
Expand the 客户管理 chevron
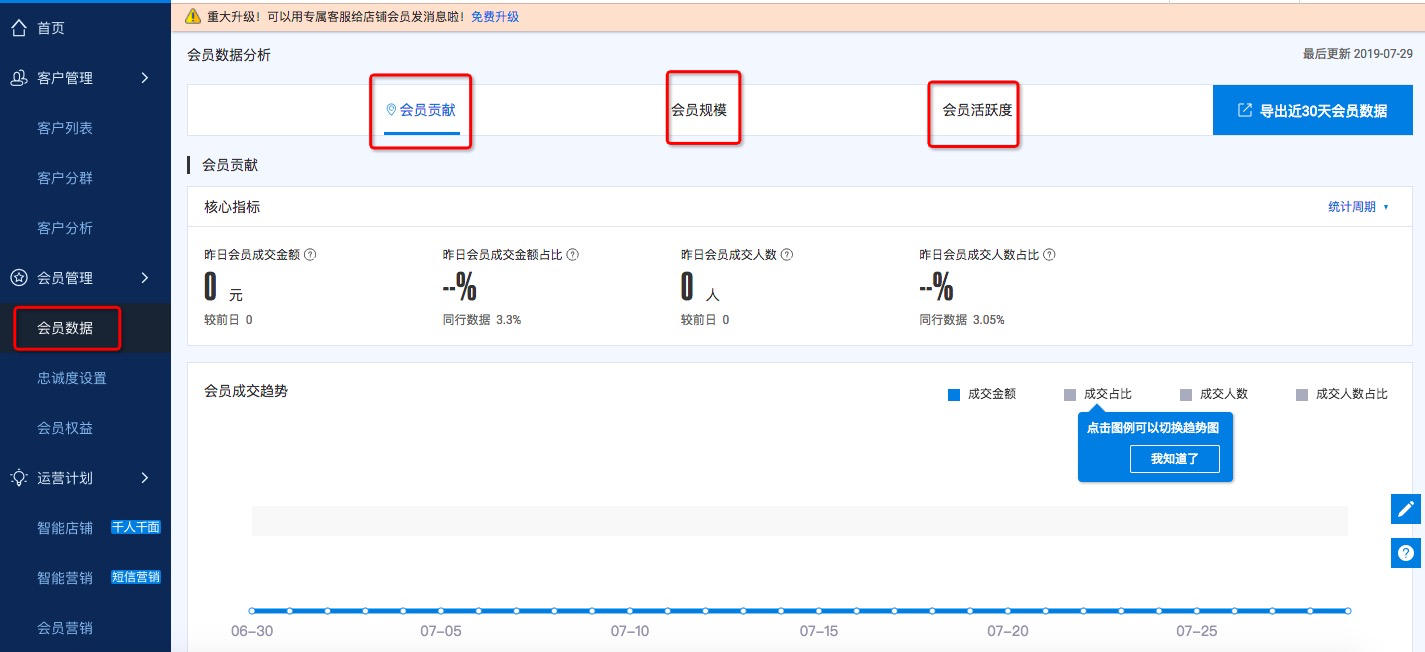[x=145, y=78]
